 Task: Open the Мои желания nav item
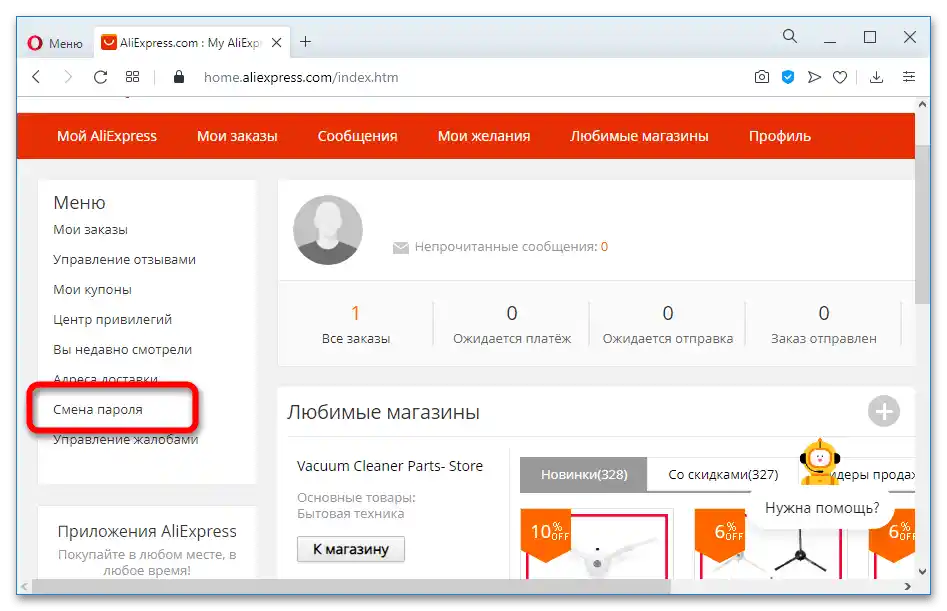484,136
